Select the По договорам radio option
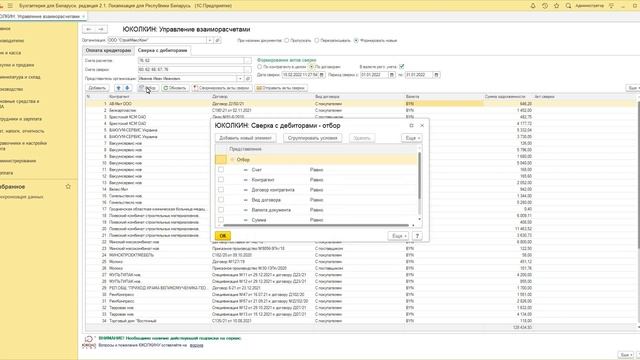Screen dimensions: 640x360 (x=311, y=67)
